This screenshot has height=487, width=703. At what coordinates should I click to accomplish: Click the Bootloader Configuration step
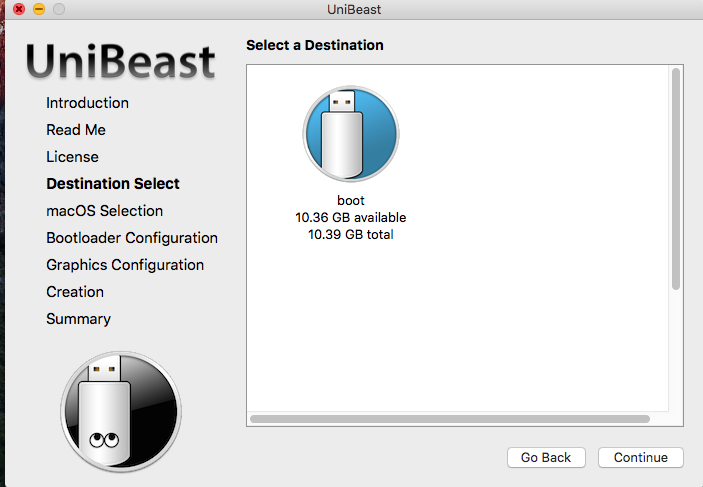click(x=132, y=238)
